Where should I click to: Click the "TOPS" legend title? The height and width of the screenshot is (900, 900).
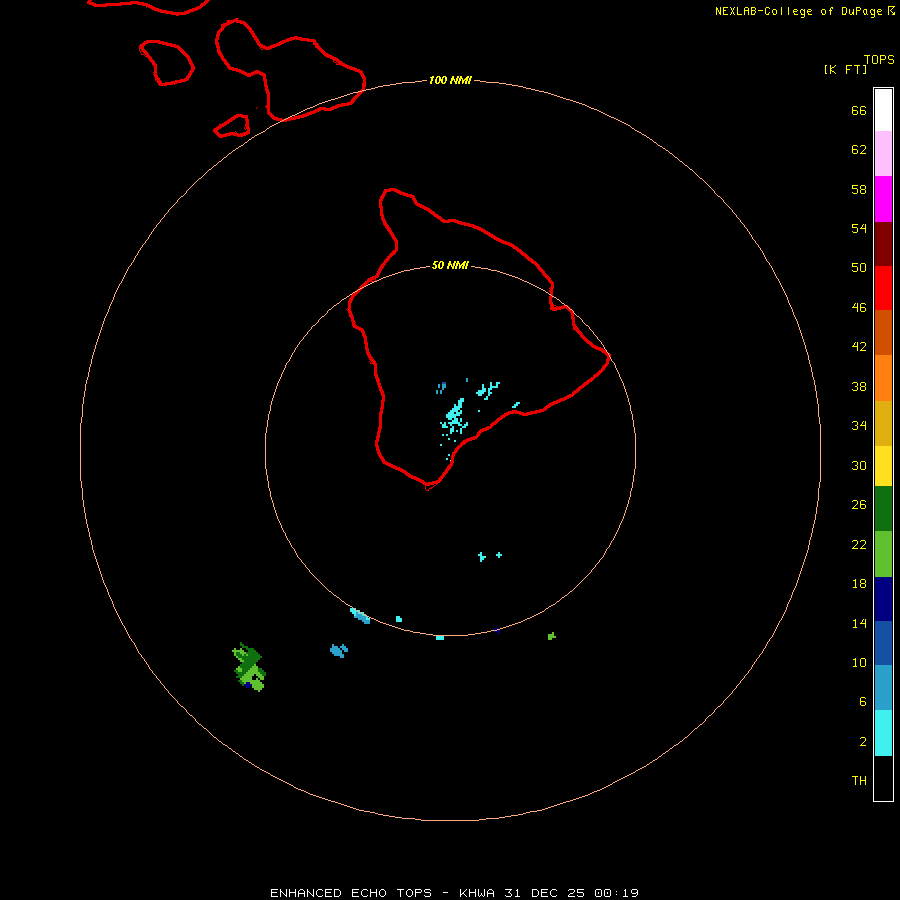[x=879, y=59]
